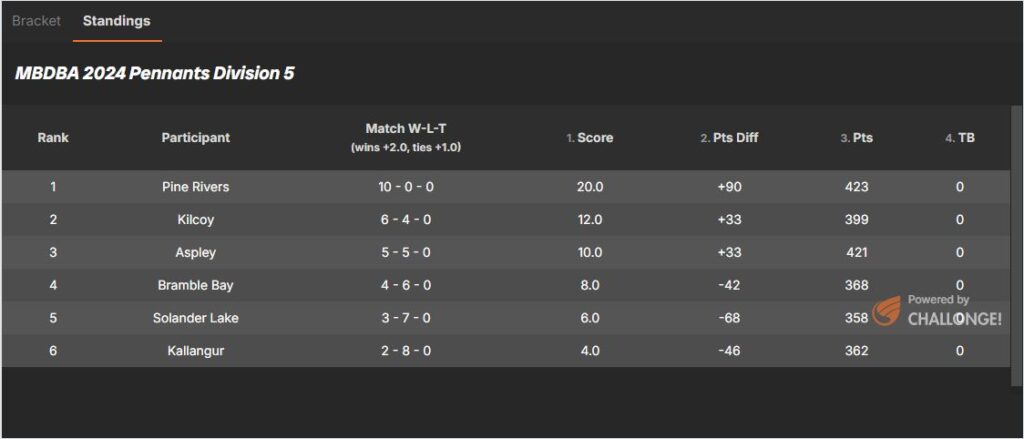Select the Standings tab
The image size is (1024, 439).
click(117, 20)
